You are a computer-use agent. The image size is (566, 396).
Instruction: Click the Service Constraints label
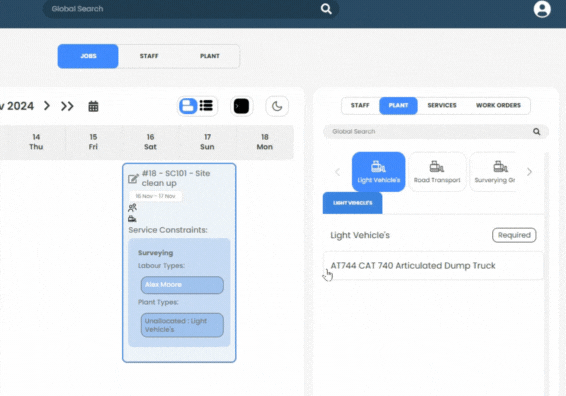click(168, 230)
